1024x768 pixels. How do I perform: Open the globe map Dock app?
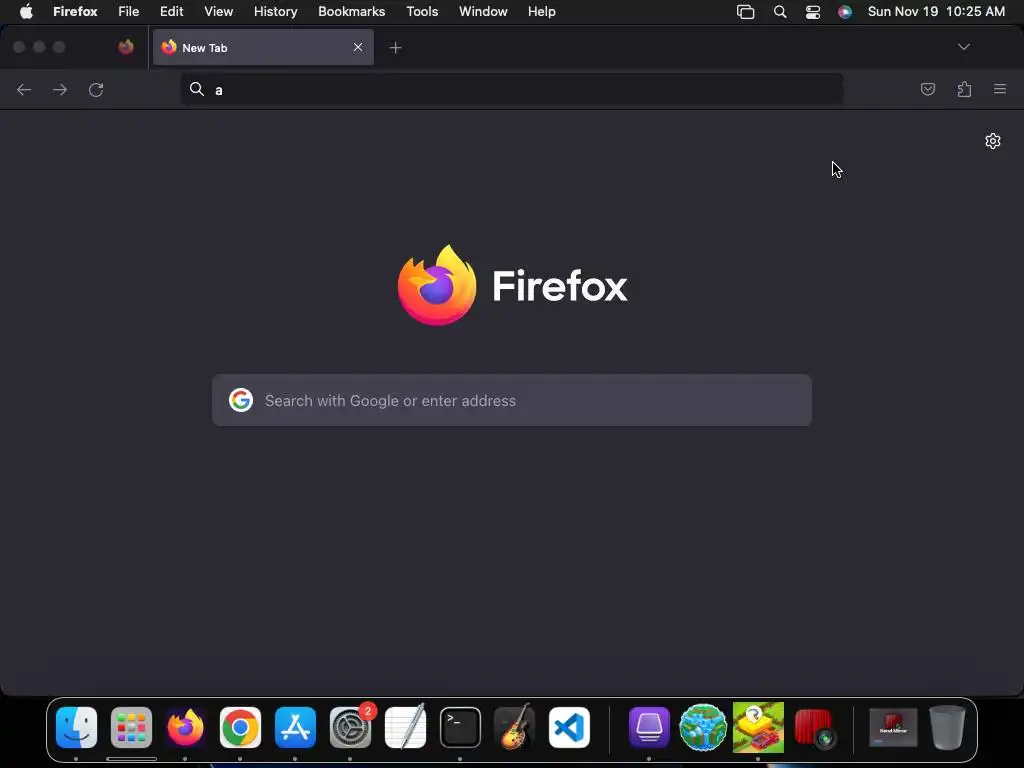coord(703,728)
